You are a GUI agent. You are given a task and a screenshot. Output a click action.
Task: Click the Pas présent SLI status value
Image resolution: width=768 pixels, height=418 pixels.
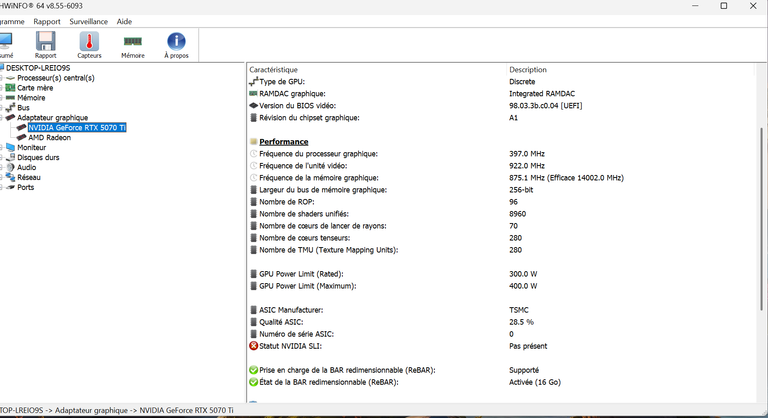pyautogui.click(x=528, y=346)
